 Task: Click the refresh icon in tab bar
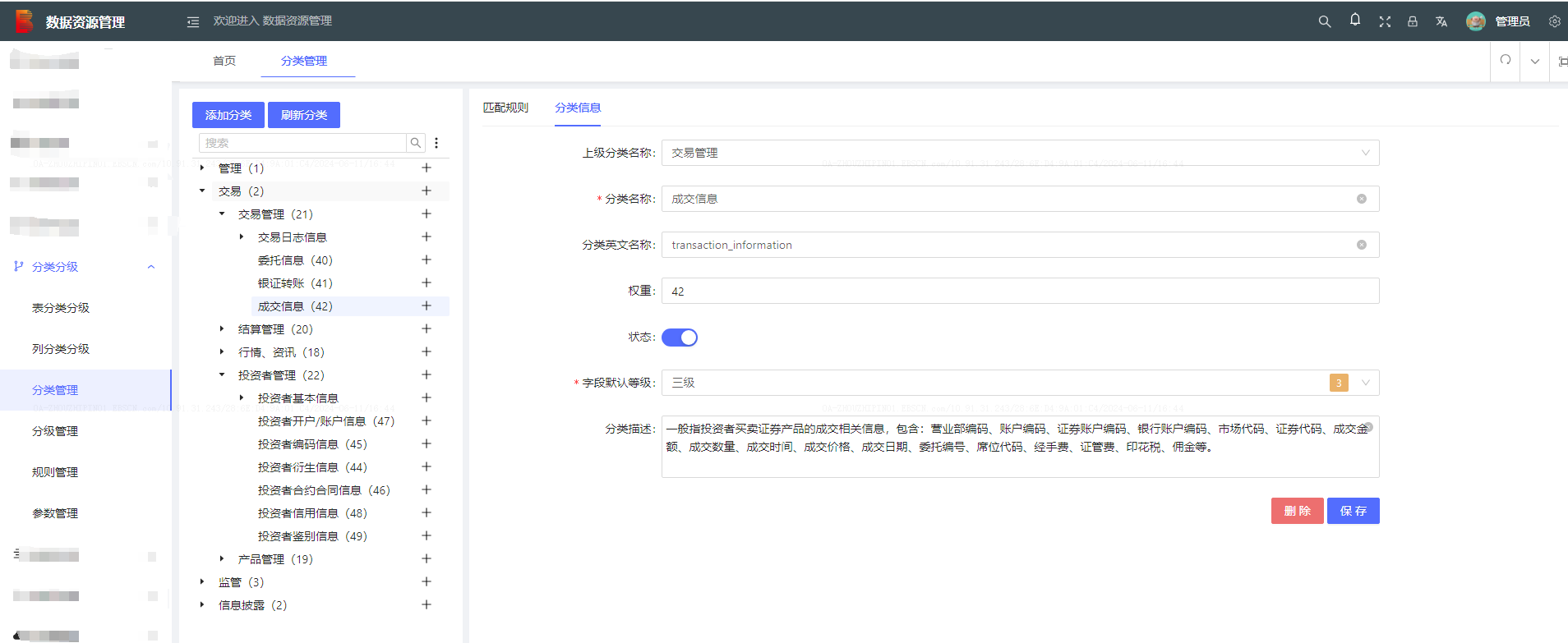(x=1506, y=60)
